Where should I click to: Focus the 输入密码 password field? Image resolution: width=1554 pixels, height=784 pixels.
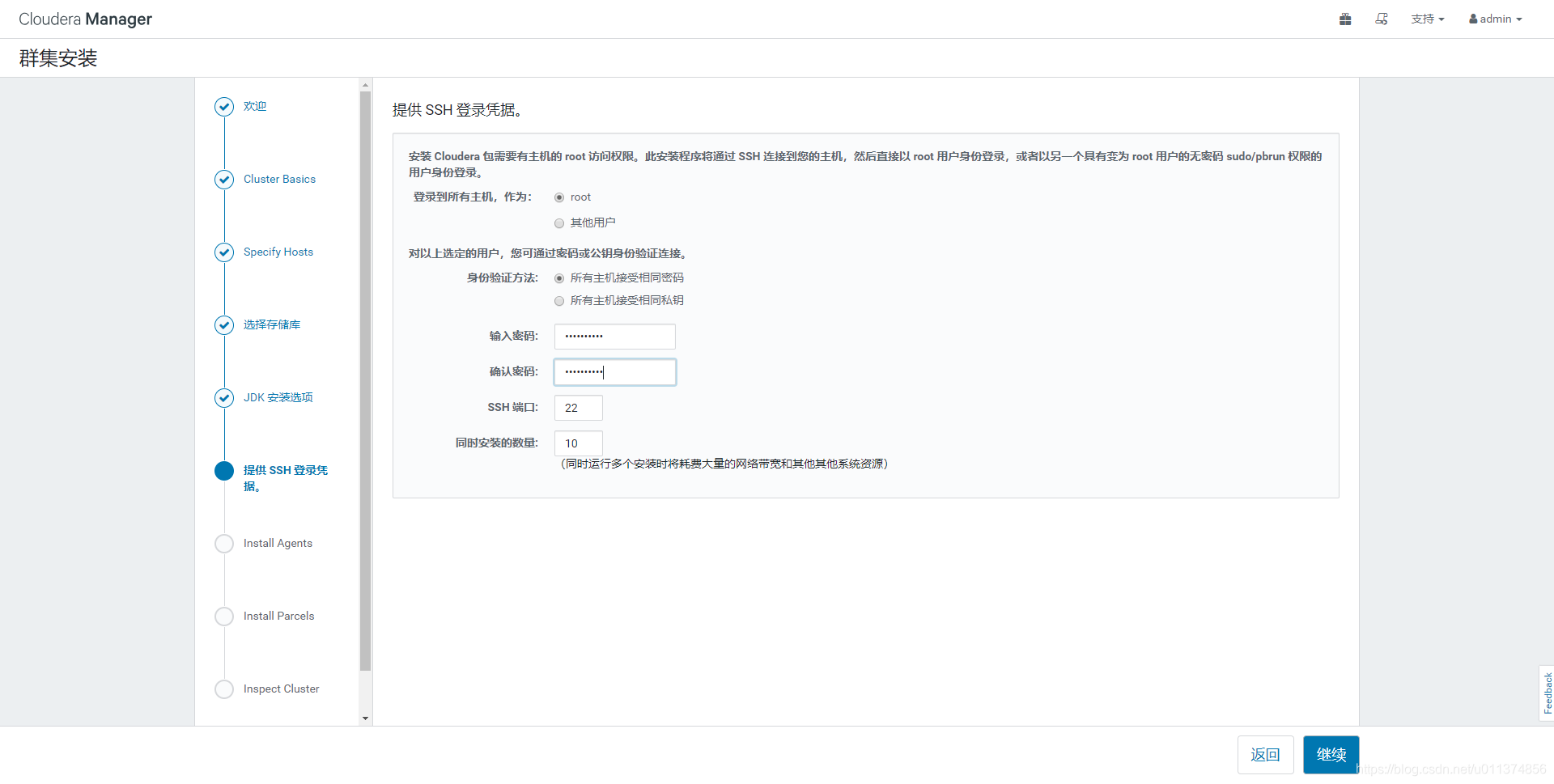(615, 337)
